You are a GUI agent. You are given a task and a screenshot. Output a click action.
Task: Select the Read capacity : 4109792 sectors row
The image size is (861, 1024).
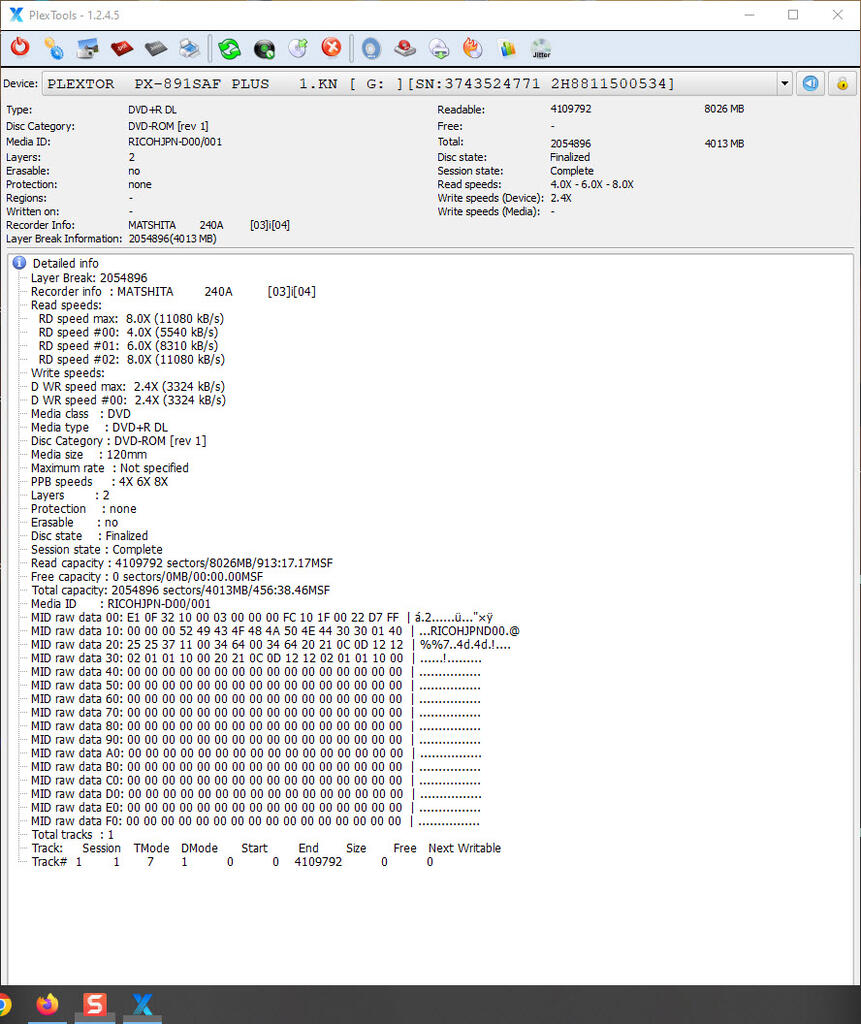(182, 563)
